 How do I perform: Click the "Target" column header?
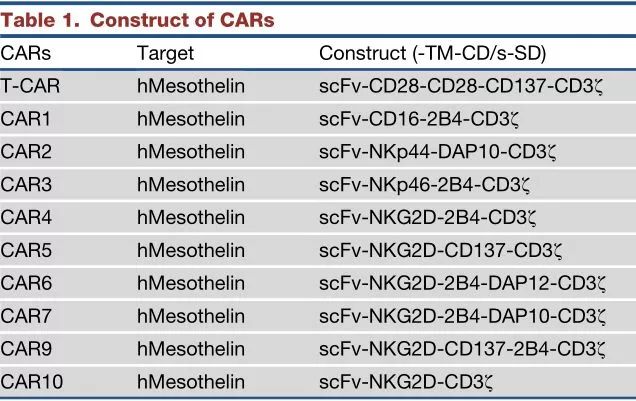pyautogui.click(x=165, y=52)
